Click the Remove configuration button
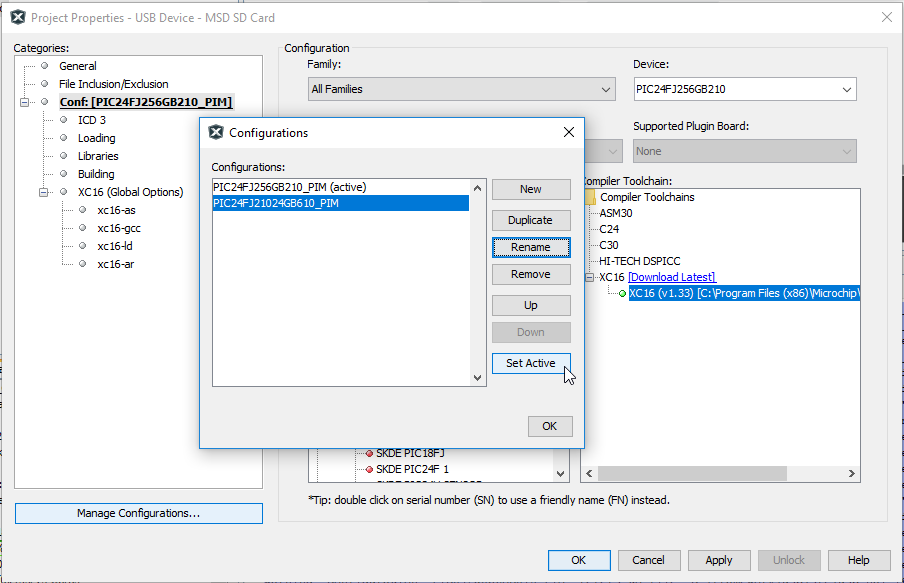This screenshot has height=583, width=904. 531,274
